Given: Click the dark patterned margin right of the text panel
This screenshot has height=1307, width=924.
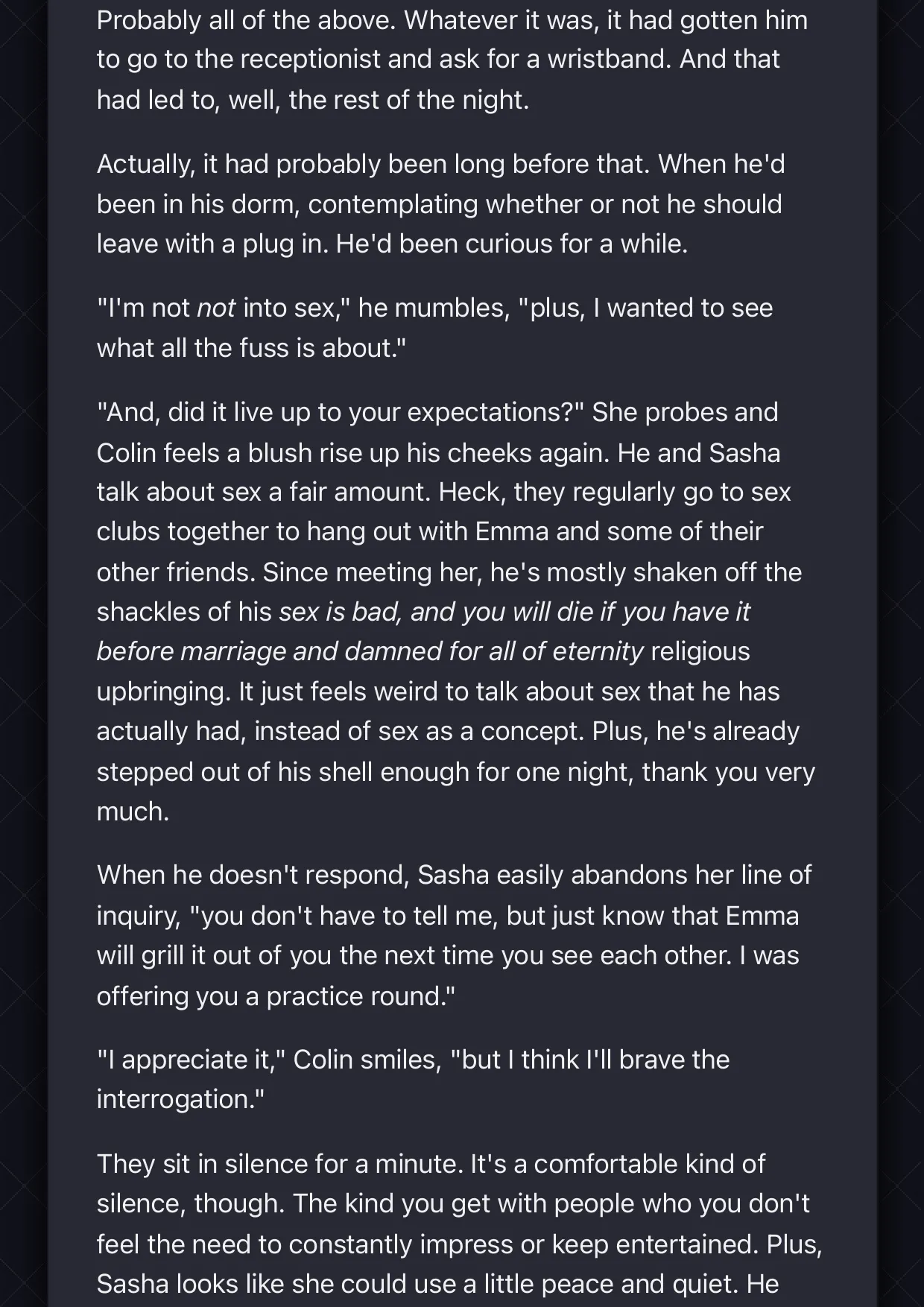Looking at the screenshot, I should (900, 653).
